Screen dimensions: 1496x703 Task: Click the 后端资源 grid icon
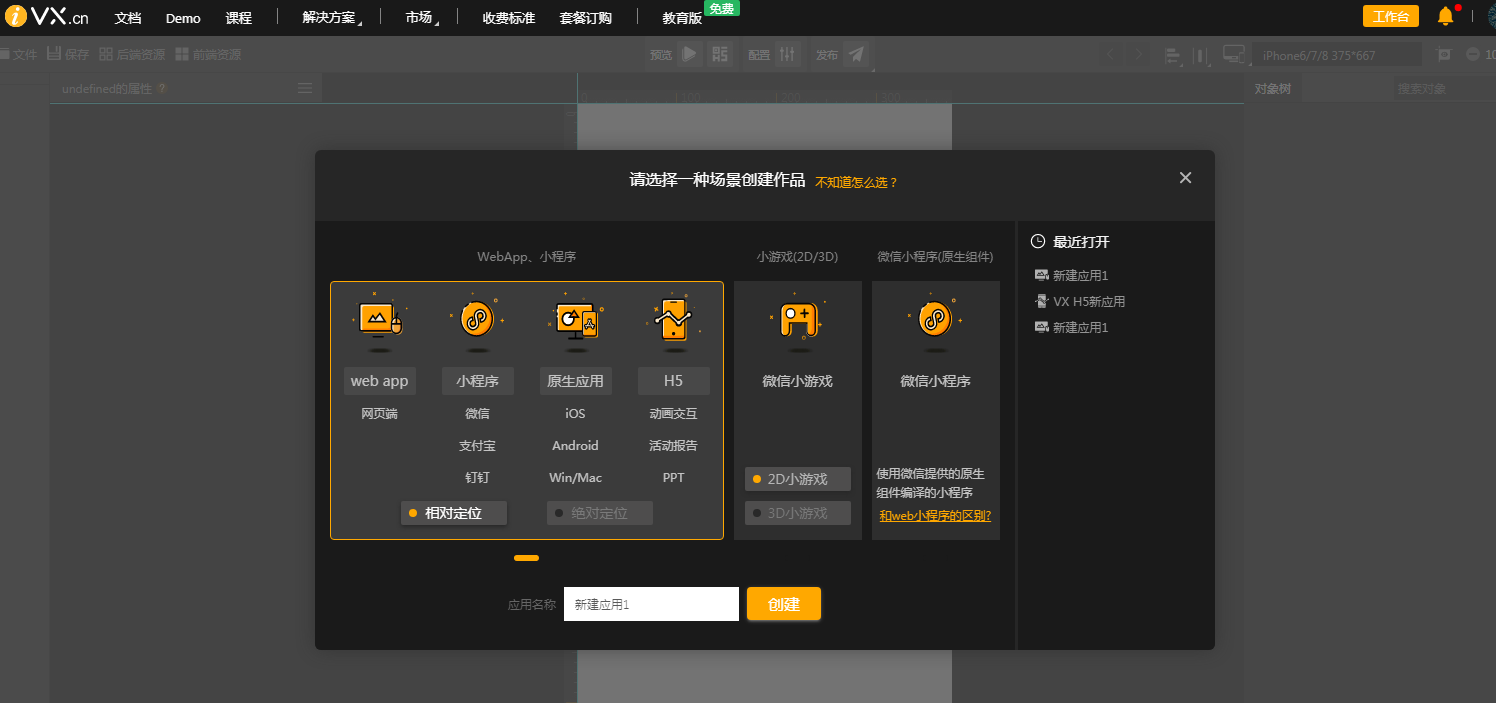tap(105, 54)
